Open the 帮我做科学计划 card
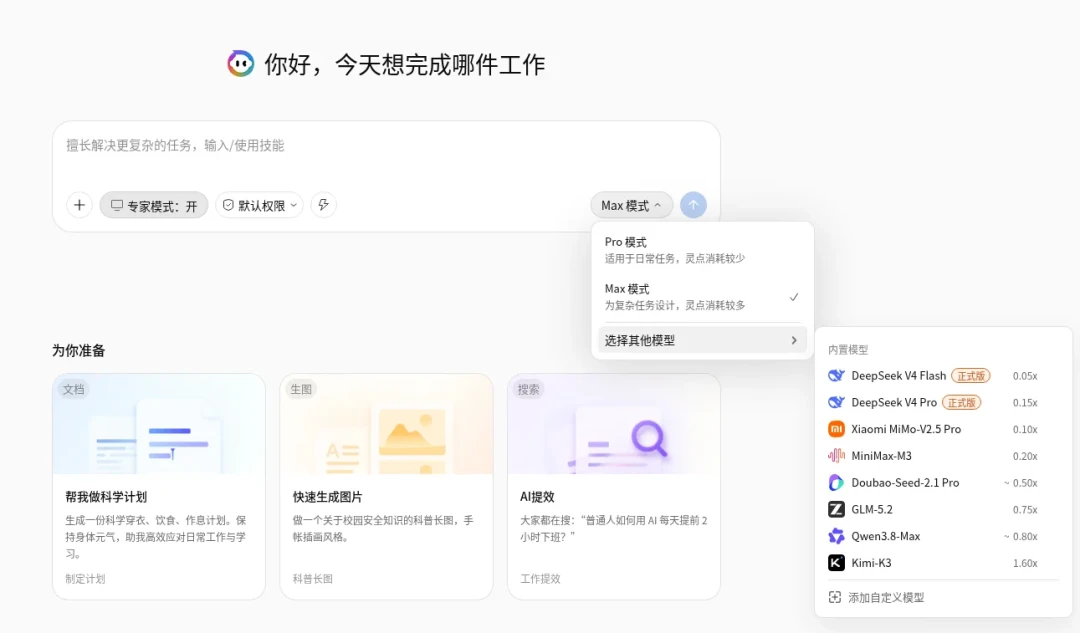1080x633 pixels. (x=159, y=486)
